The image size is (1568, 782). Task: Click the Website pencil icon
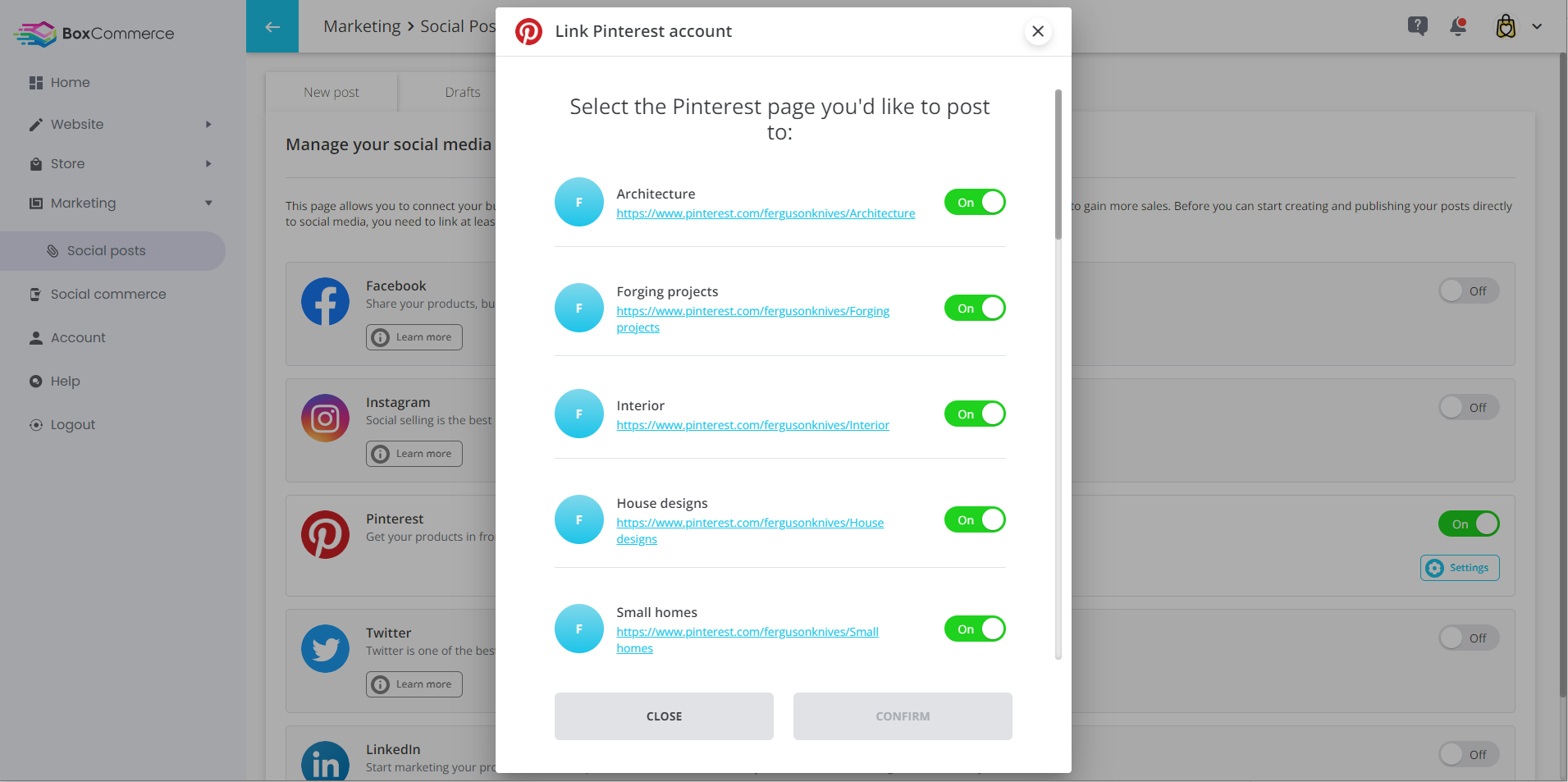35,125
